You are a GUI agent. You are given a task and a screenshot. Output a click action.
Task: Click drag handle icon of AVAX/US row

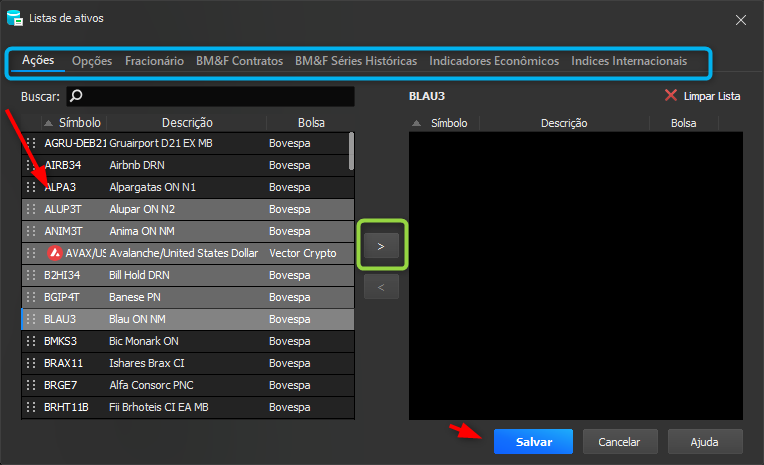31,252
